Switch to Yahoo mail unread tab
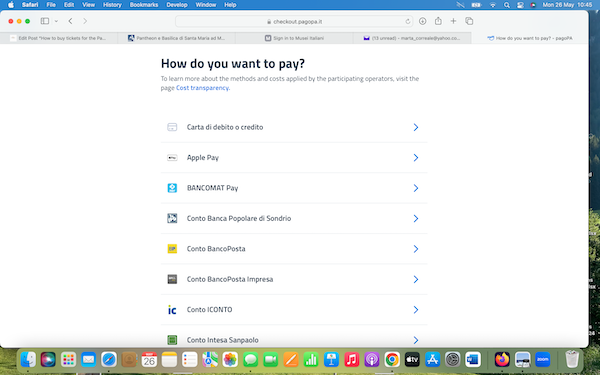 412,38
